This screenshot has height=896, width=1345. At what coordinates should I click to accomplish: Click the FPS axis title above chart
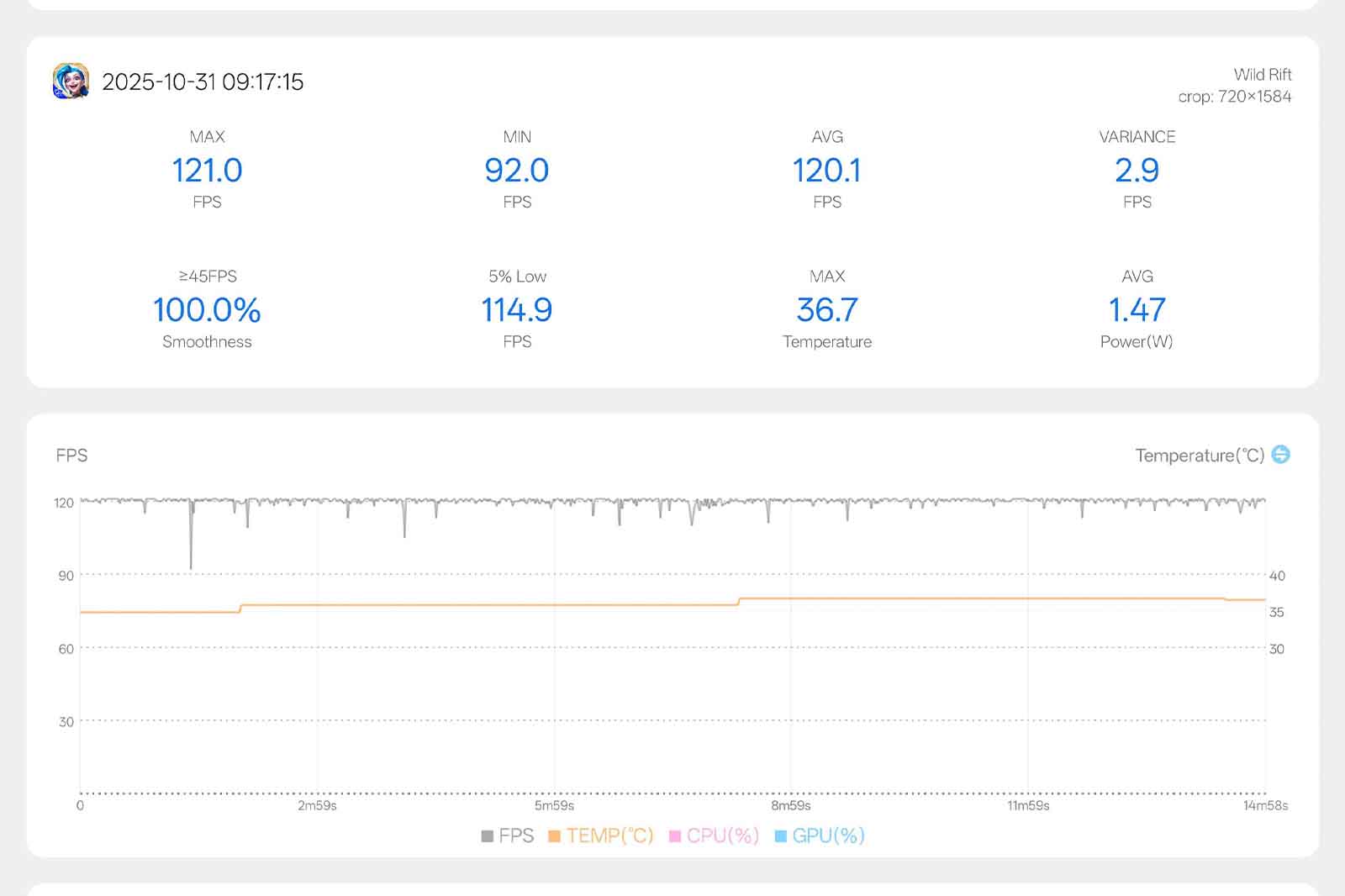pyautogui.click(x=71, y=455)
